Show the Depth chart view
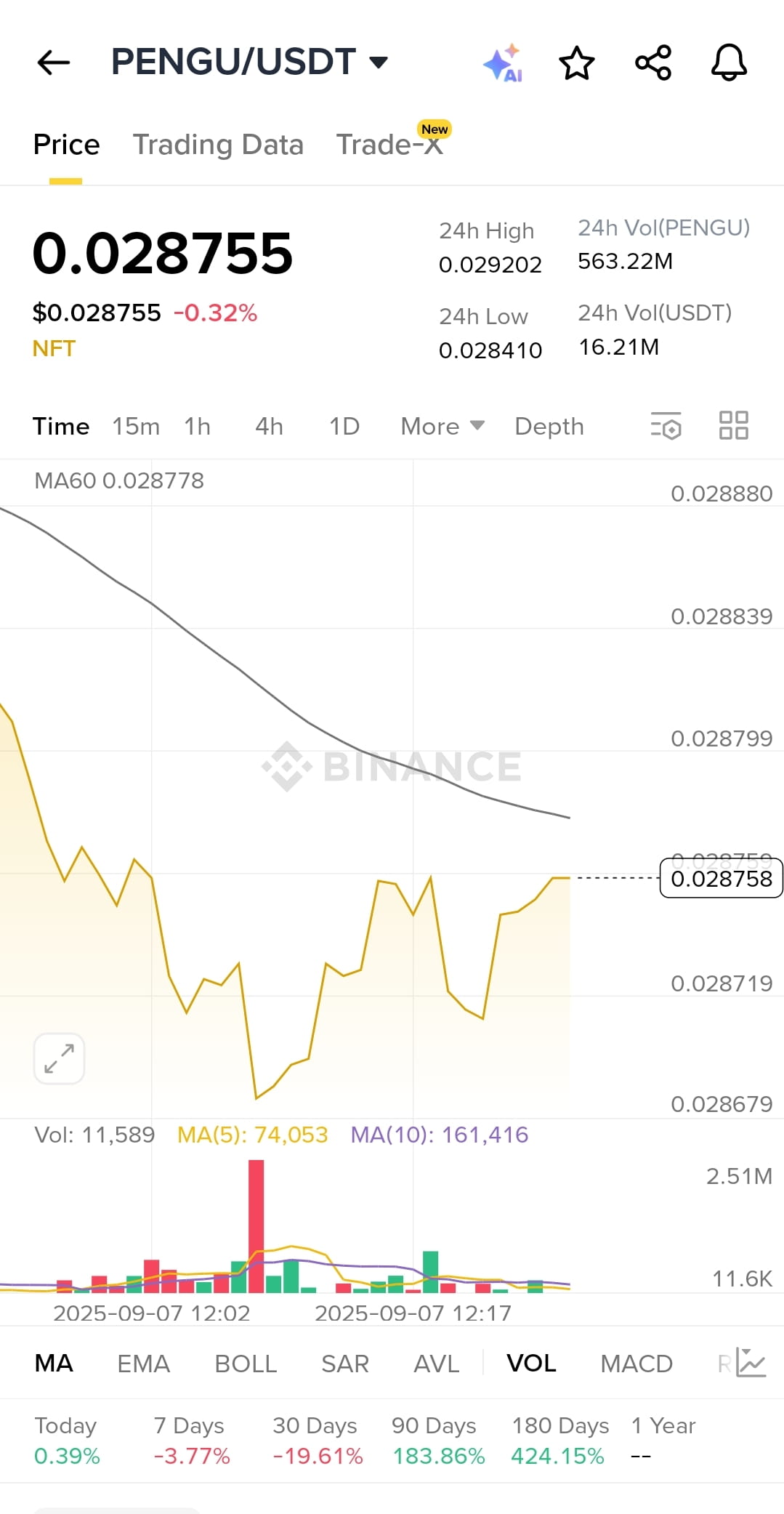Viewport: 784px width, 1514px height. coord(549,427)
